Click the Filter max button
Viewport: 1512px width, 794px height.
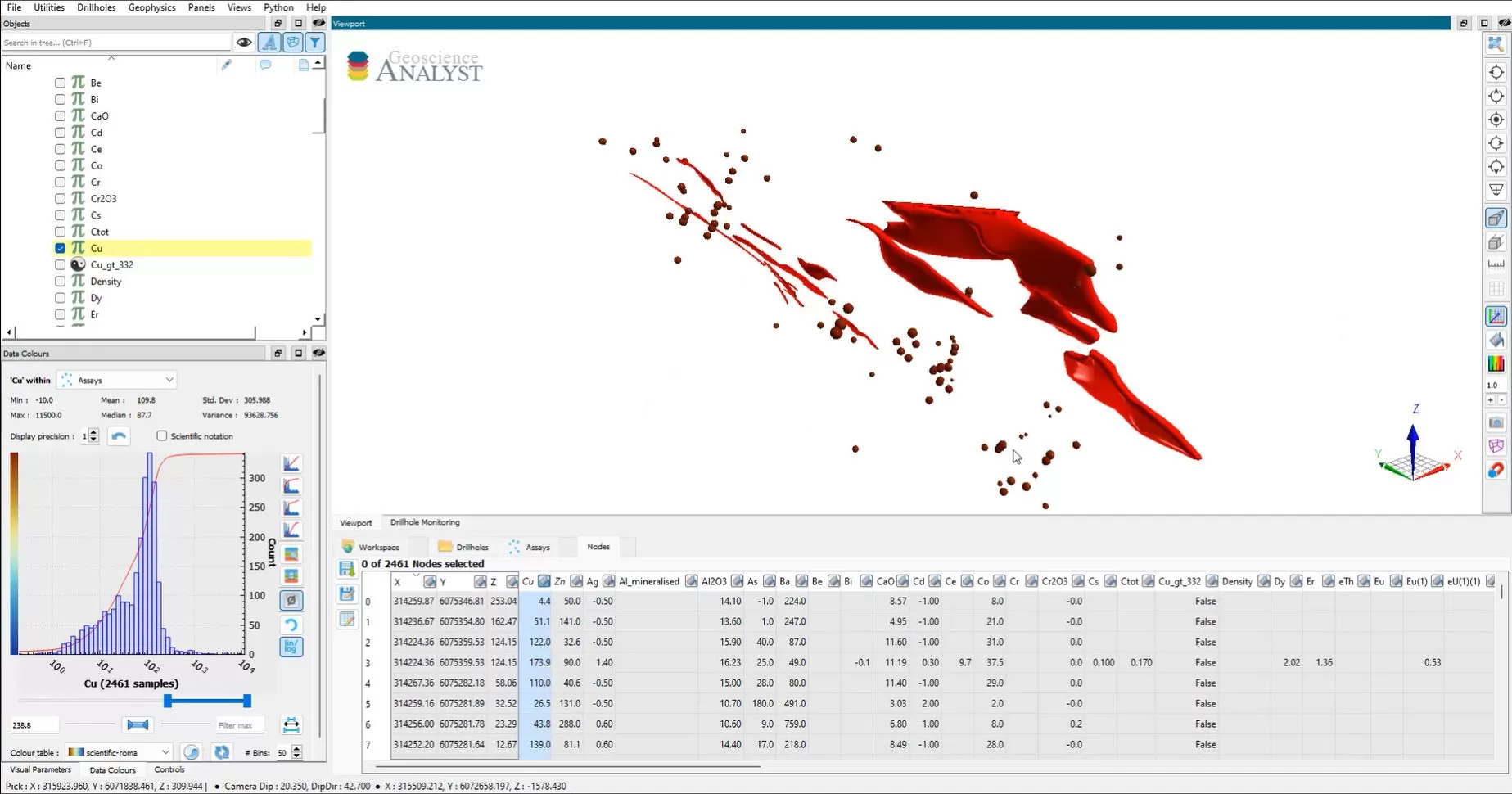[x=238, y=724]
